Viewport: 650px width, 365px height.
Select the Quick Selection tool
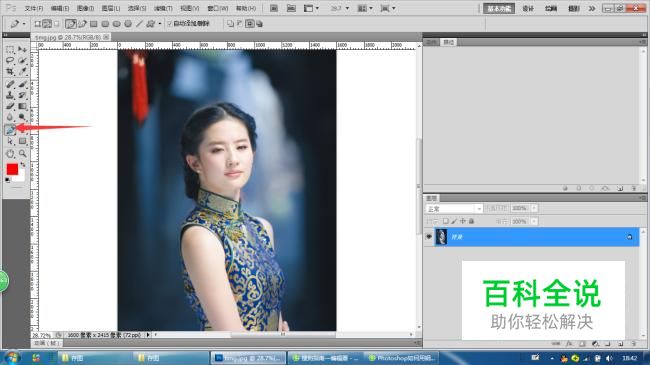coord(22,61)
